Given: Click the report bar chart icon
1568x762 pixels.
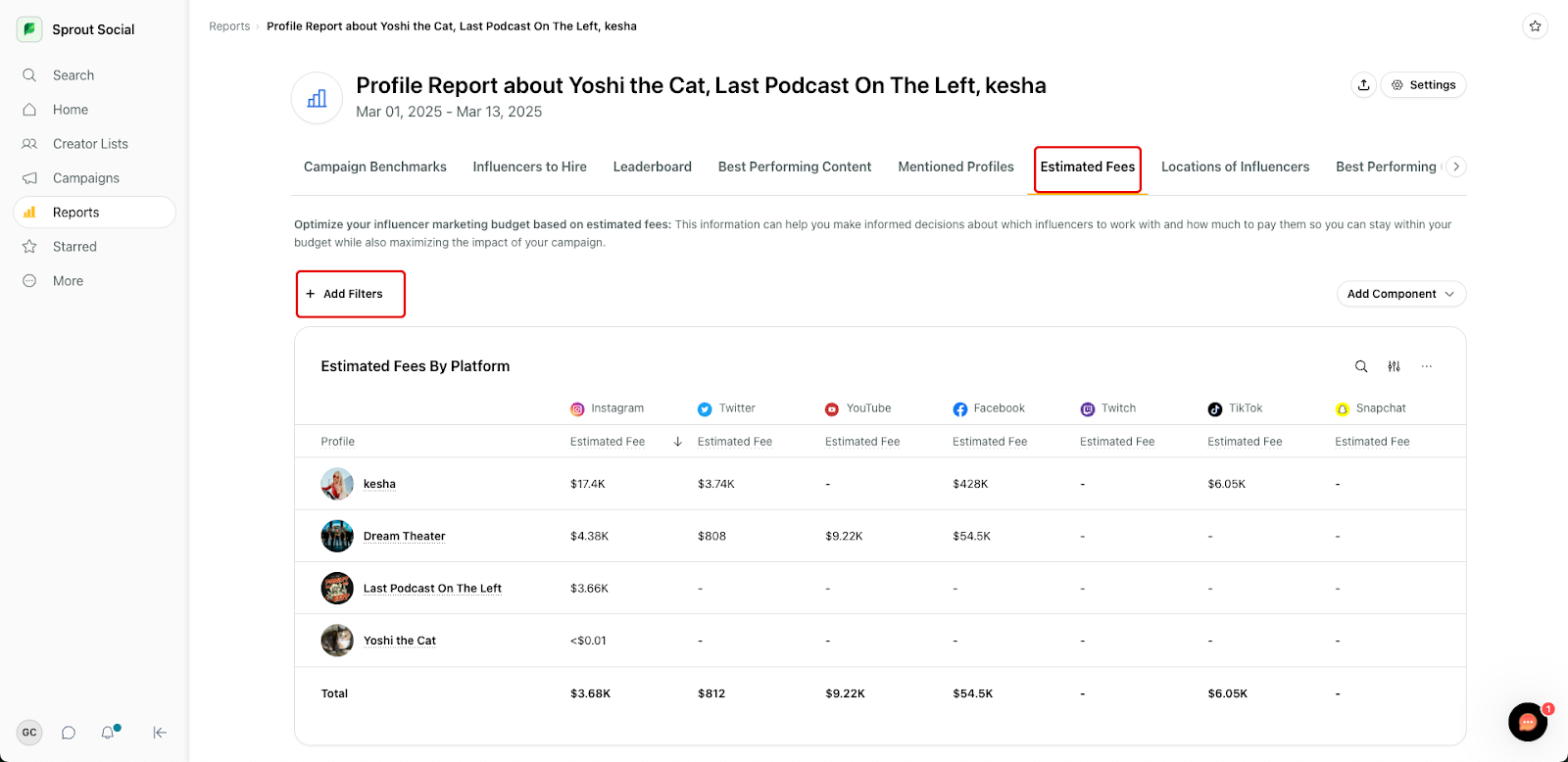Looking at the screenshot, I should (x=317, y=98).
